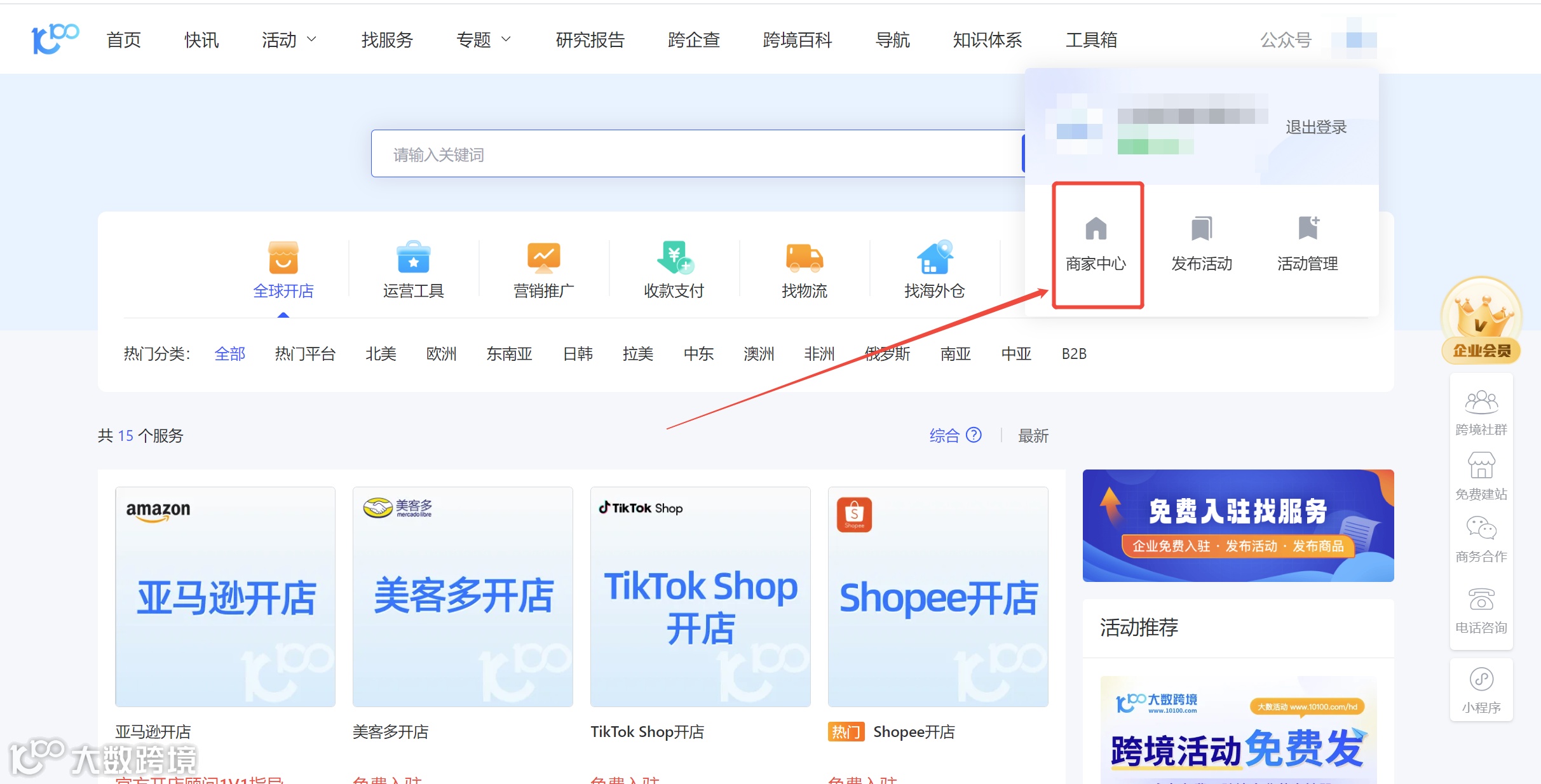Open the 活动管理 activity management icon
1541x784 pixels.
[1308, 229]
